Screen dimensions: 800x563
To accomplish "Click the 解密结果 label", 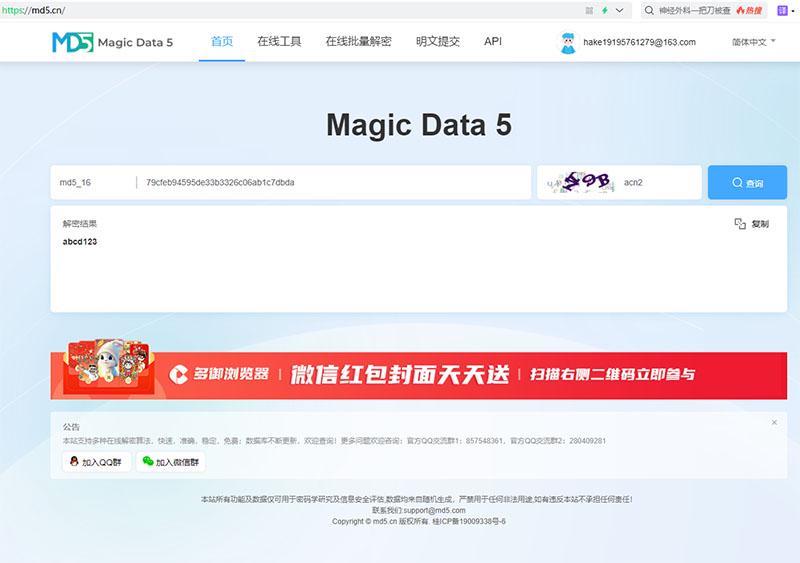I will click(80, 224).
